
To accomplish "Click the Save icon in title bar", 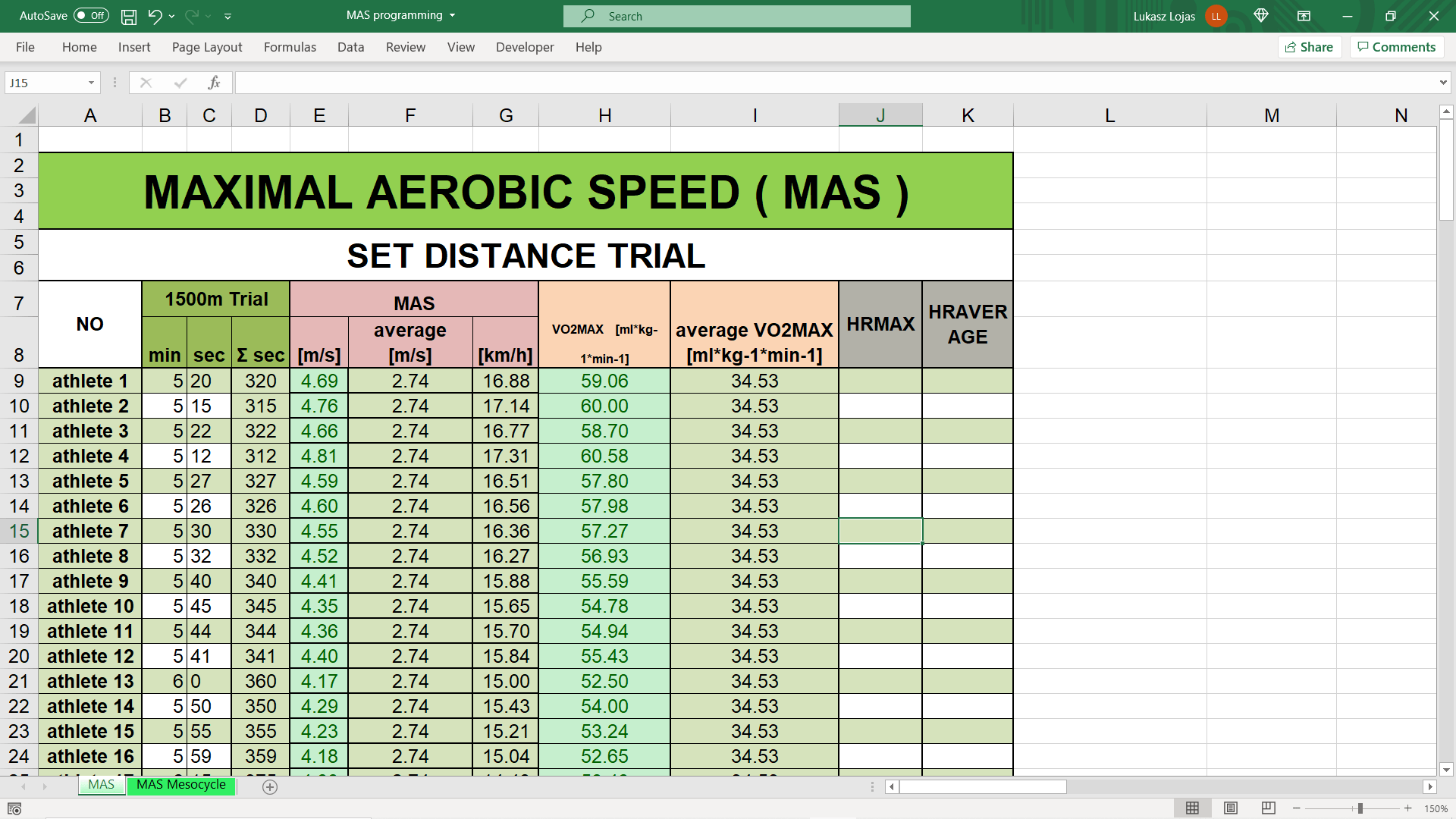I will (x=129, y=16).
